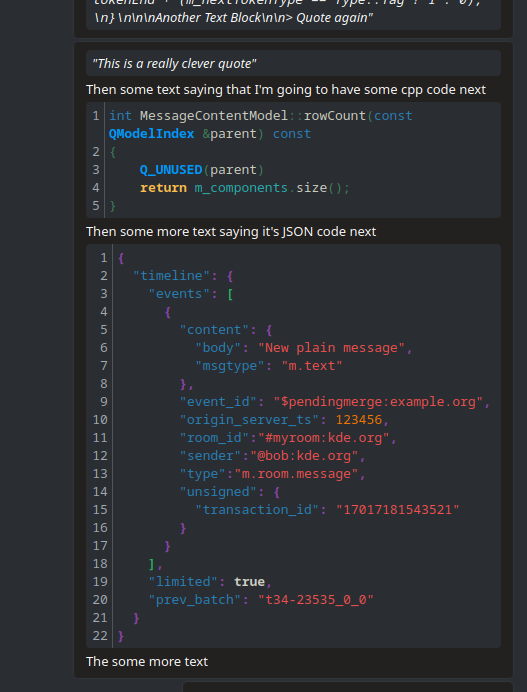This screenshot has height=692, width=527.
Task: Click the QModelIndex keyword in the cpp code
Action: (x=151, y=134)
